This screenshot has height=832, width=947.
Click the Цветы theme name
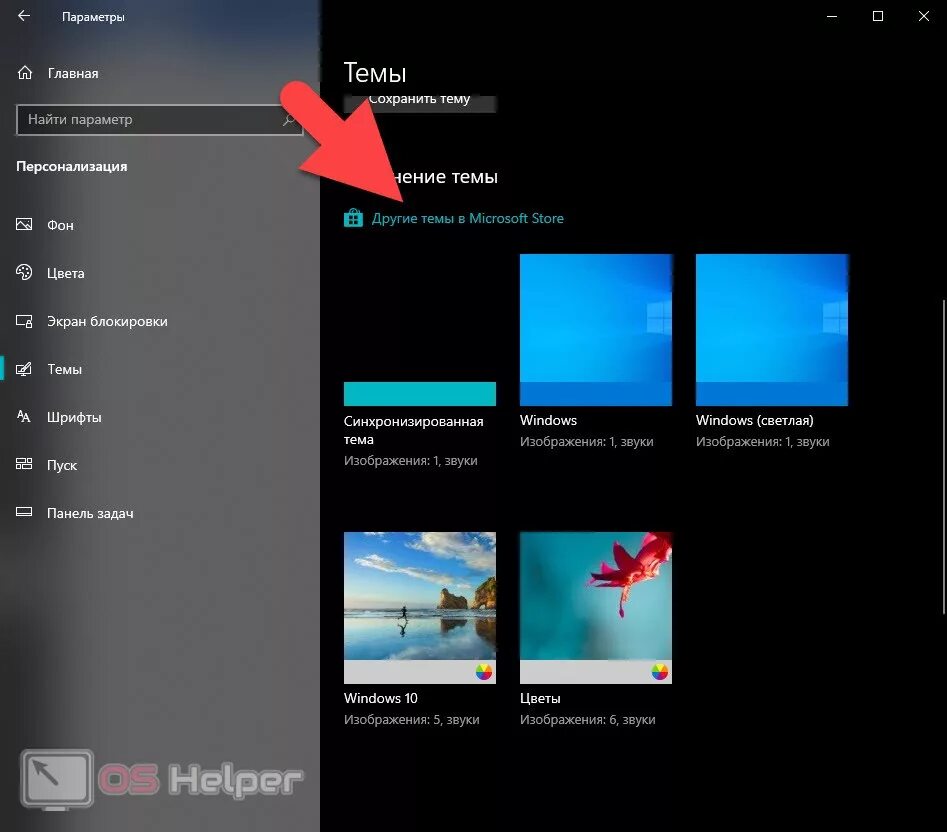[x=540, y=698]
